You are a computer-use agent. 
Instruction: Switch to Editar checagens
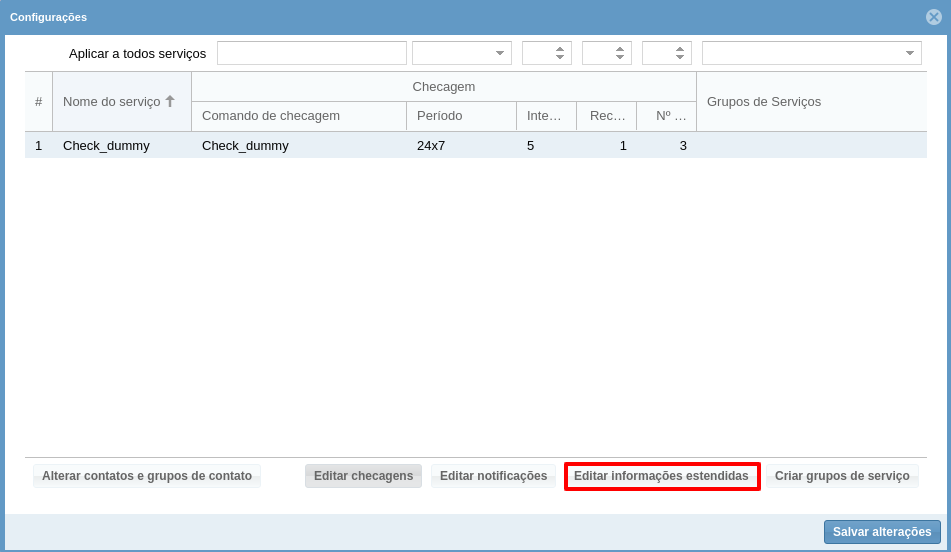coord(363,476)
